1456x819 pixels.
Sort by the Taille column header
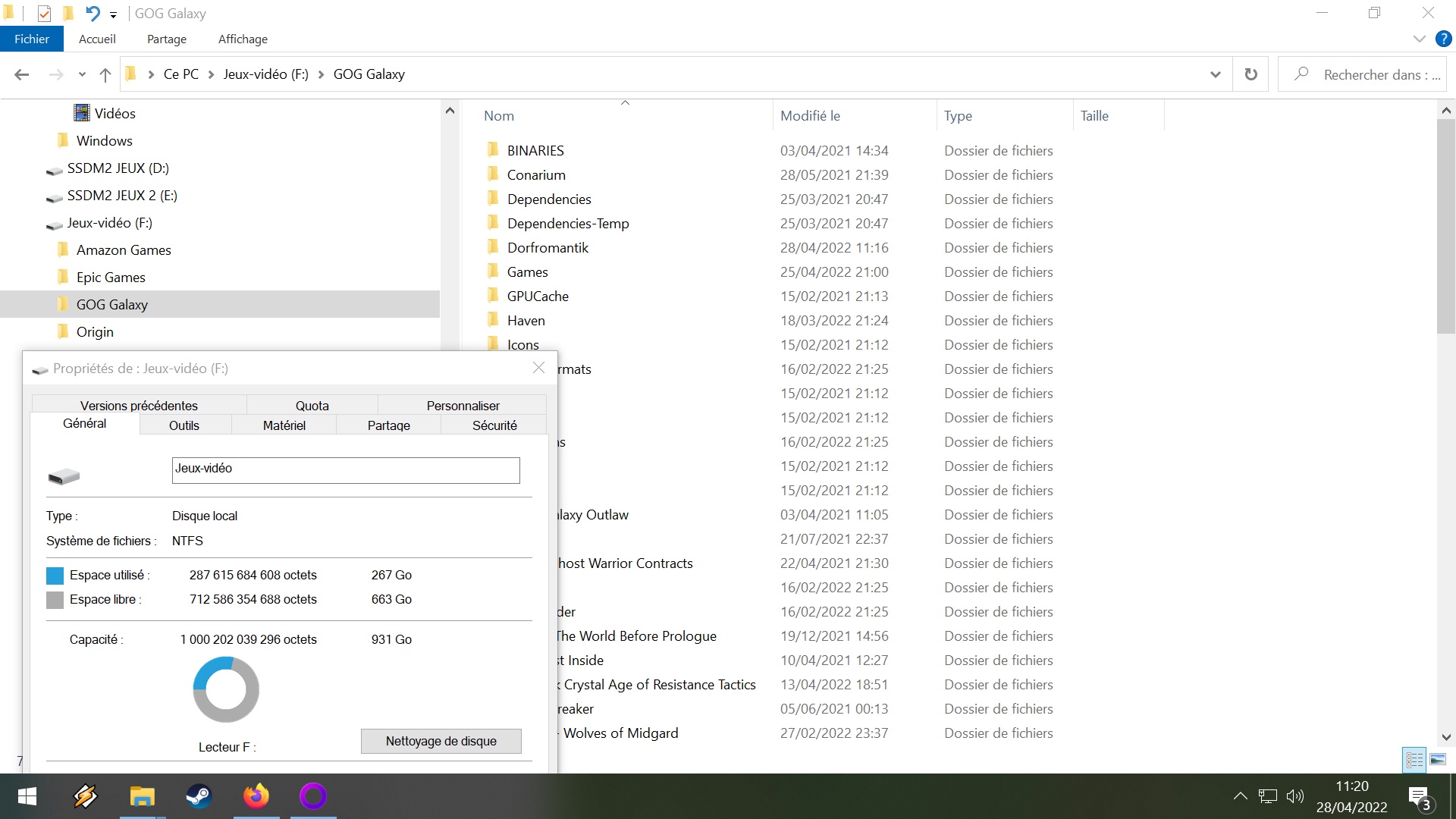1094,116
